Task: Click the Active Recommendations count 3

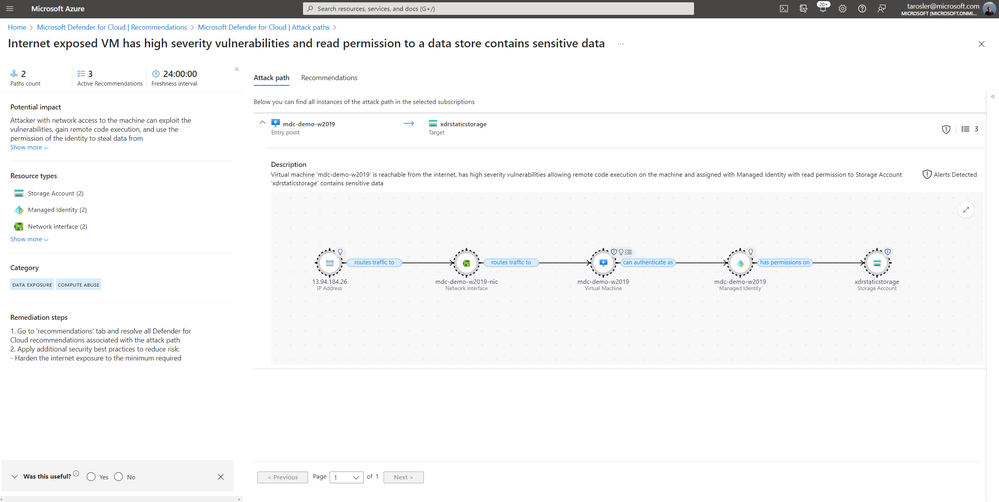Action: [90, 74]
